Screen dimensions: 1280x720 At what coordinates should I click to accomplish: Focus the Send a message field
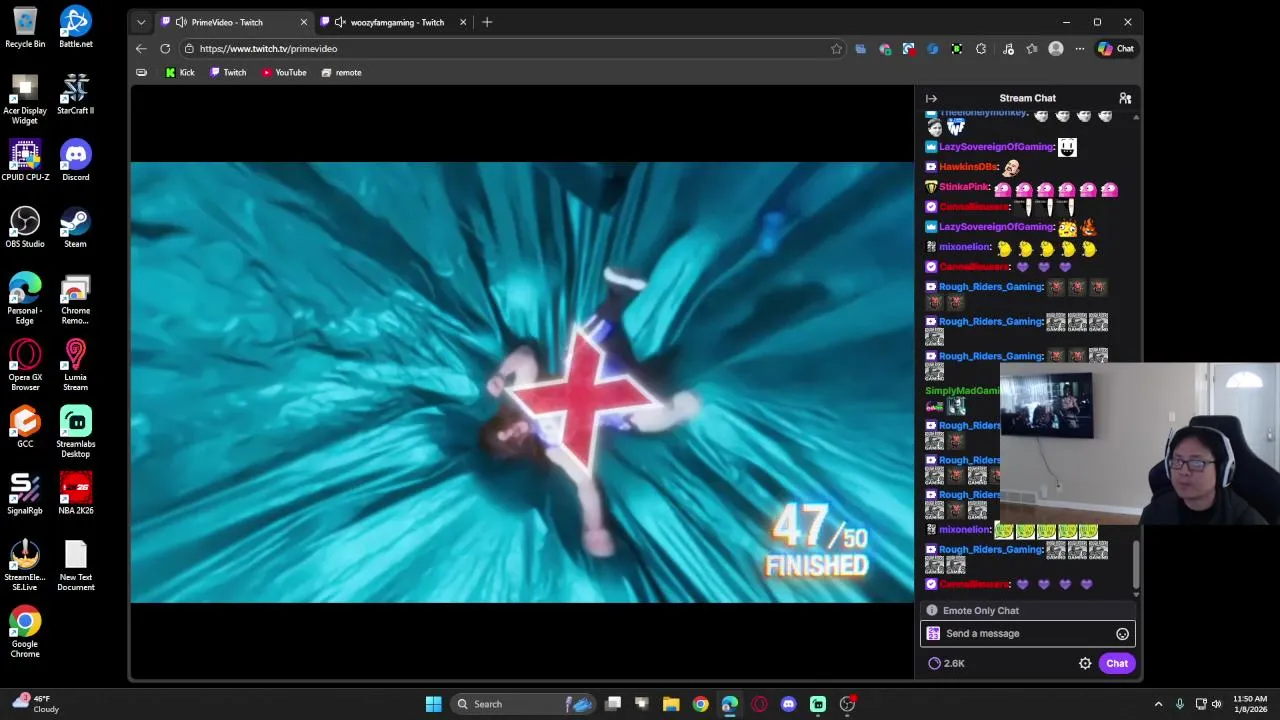[1027, 633]
